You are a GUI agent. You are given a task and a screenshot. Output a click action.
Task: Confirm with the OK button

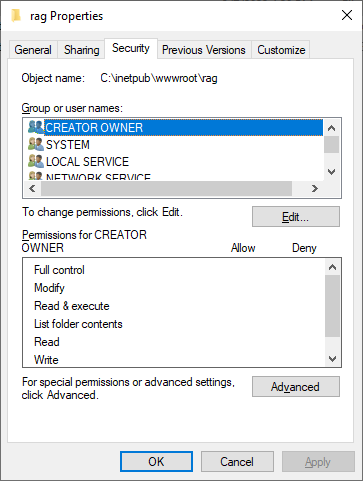tap(156, 462)
